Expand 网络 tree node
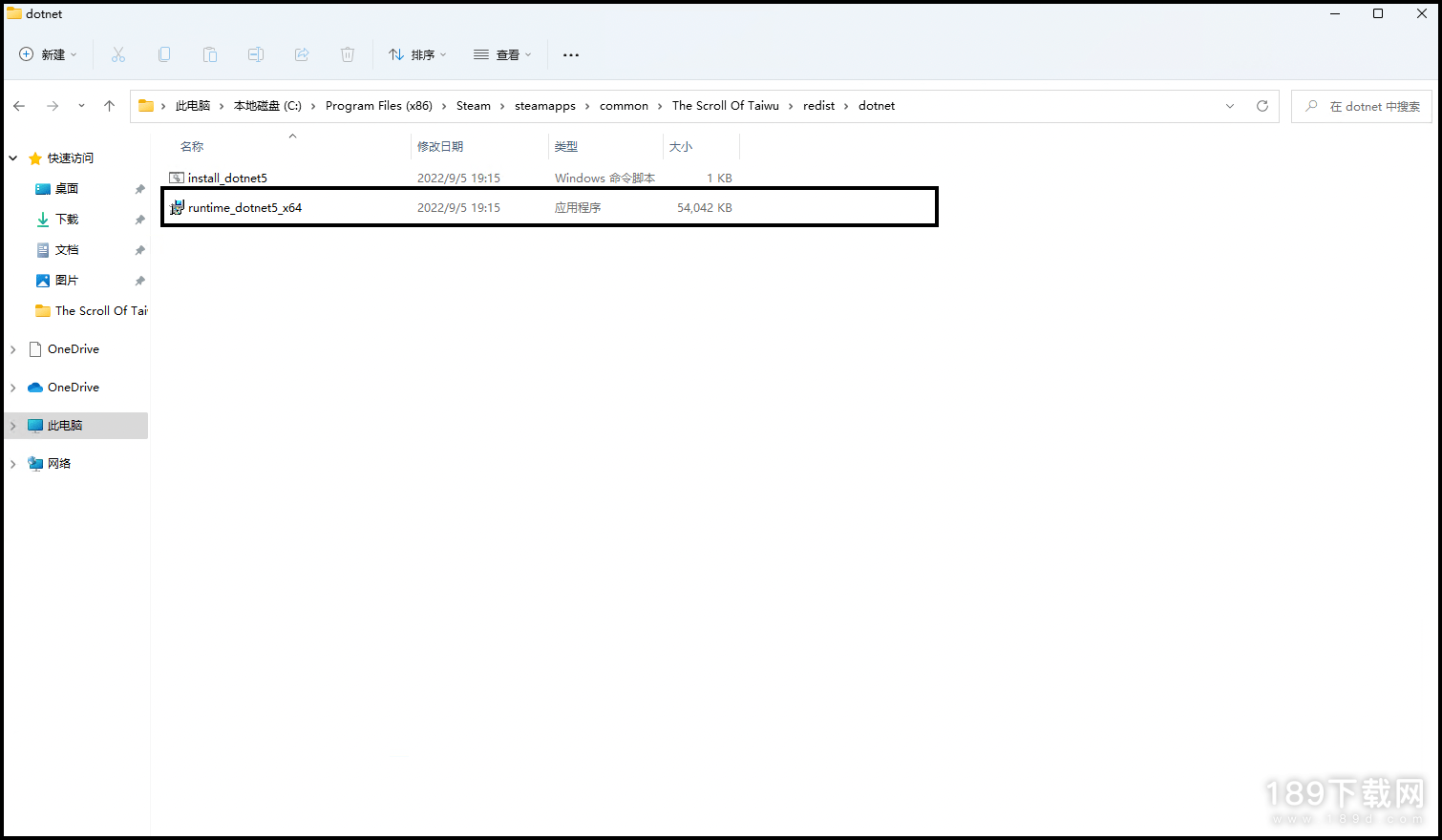The image size is (1442, 840). coord(13,464)
